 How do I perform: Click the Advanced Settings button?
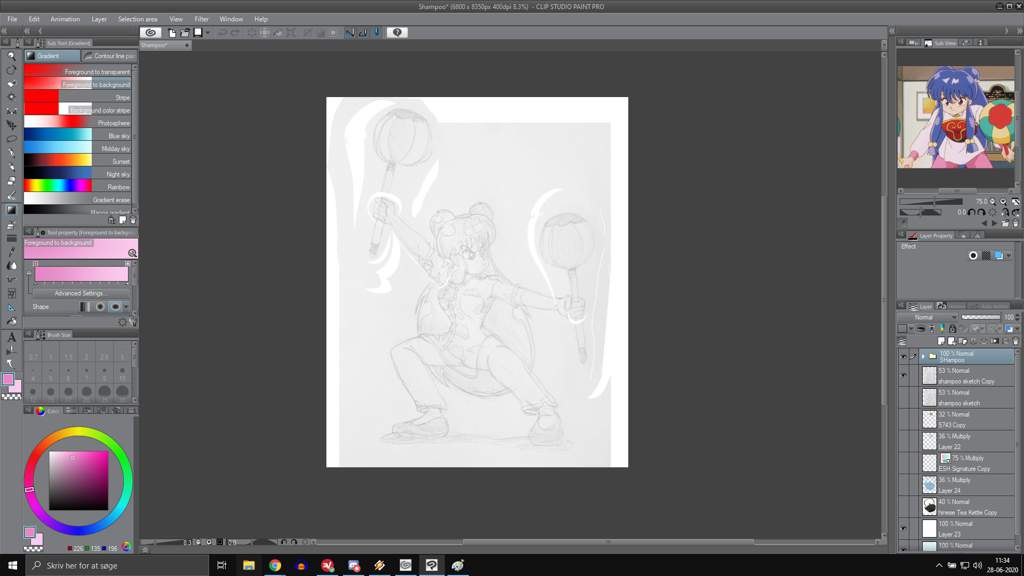click(78, 293)
